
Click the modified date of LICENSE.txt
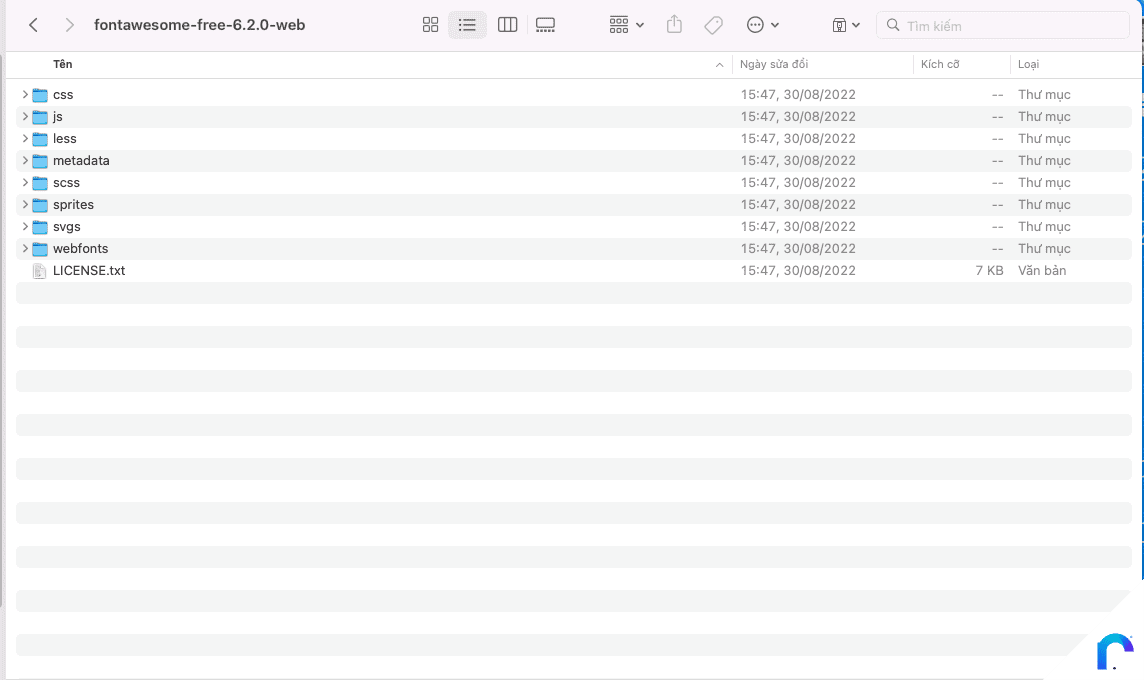pyautogui.click(x=798, y=271)
